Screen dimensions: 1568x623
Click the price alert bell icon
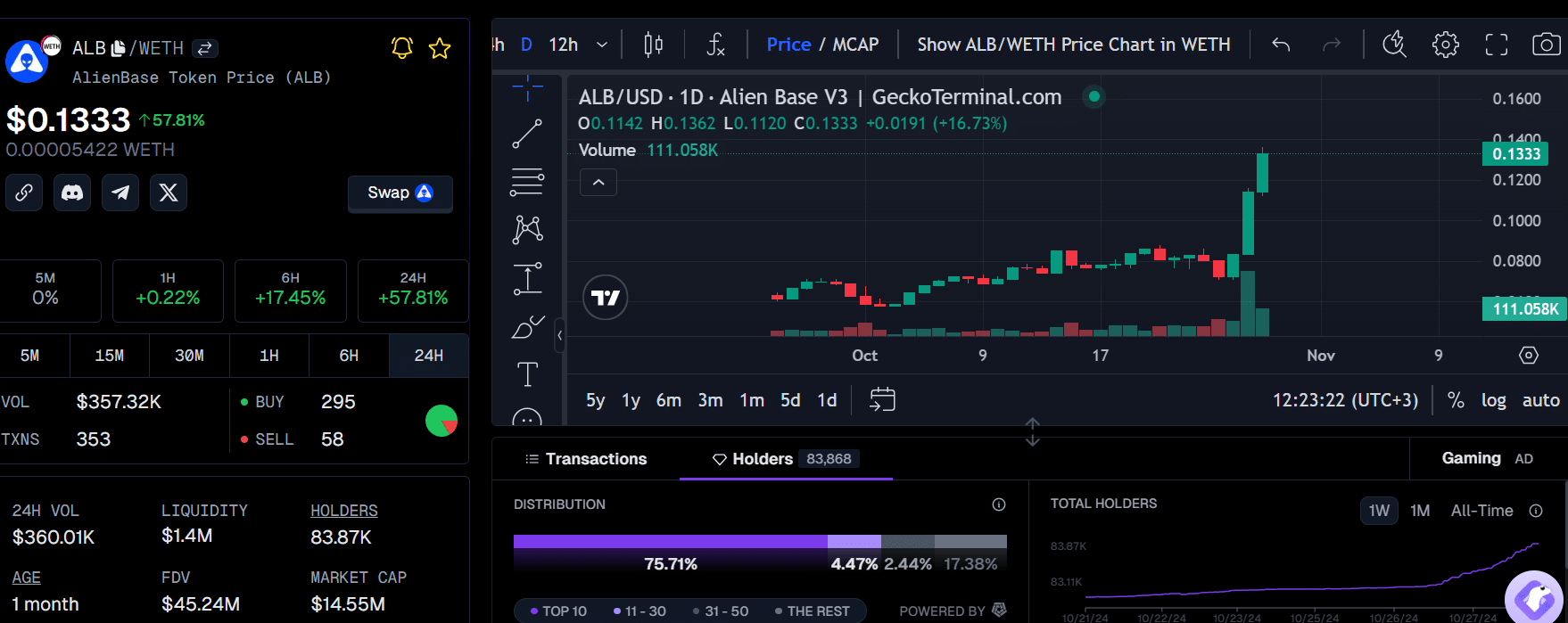click(402, 47)
